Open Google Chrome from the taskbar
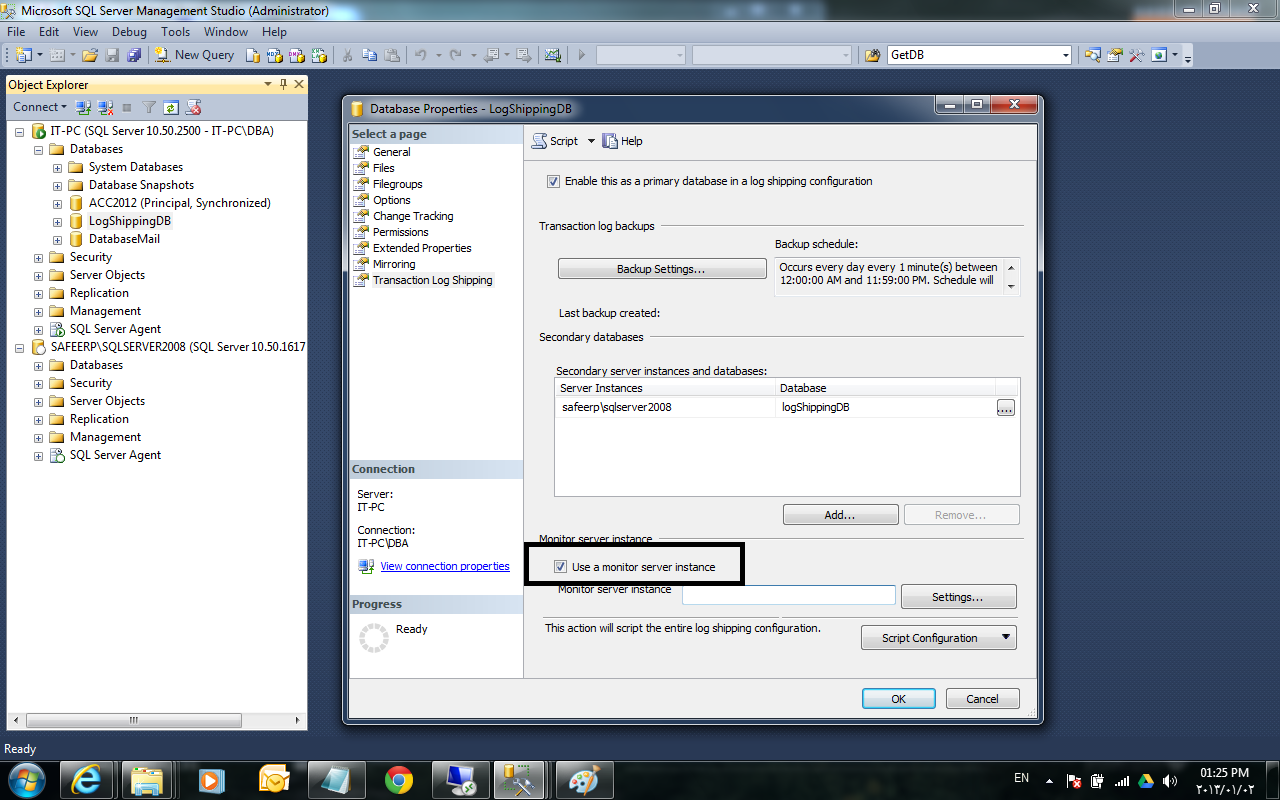1280x800 pixels. point(399,779)
